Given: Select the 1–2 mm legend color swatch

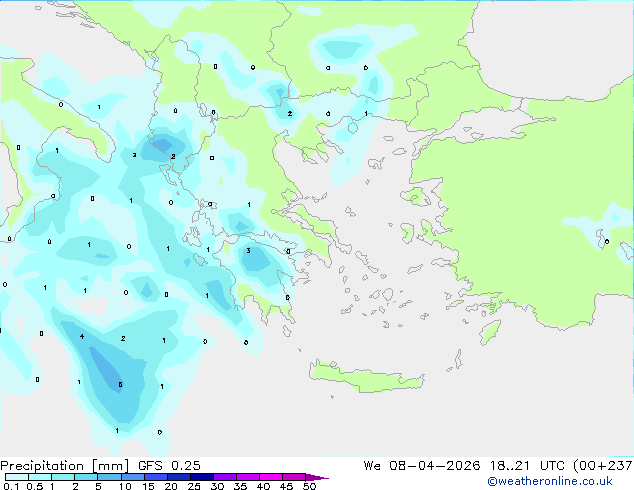Looking at the screenshot, I should [63, 477].
